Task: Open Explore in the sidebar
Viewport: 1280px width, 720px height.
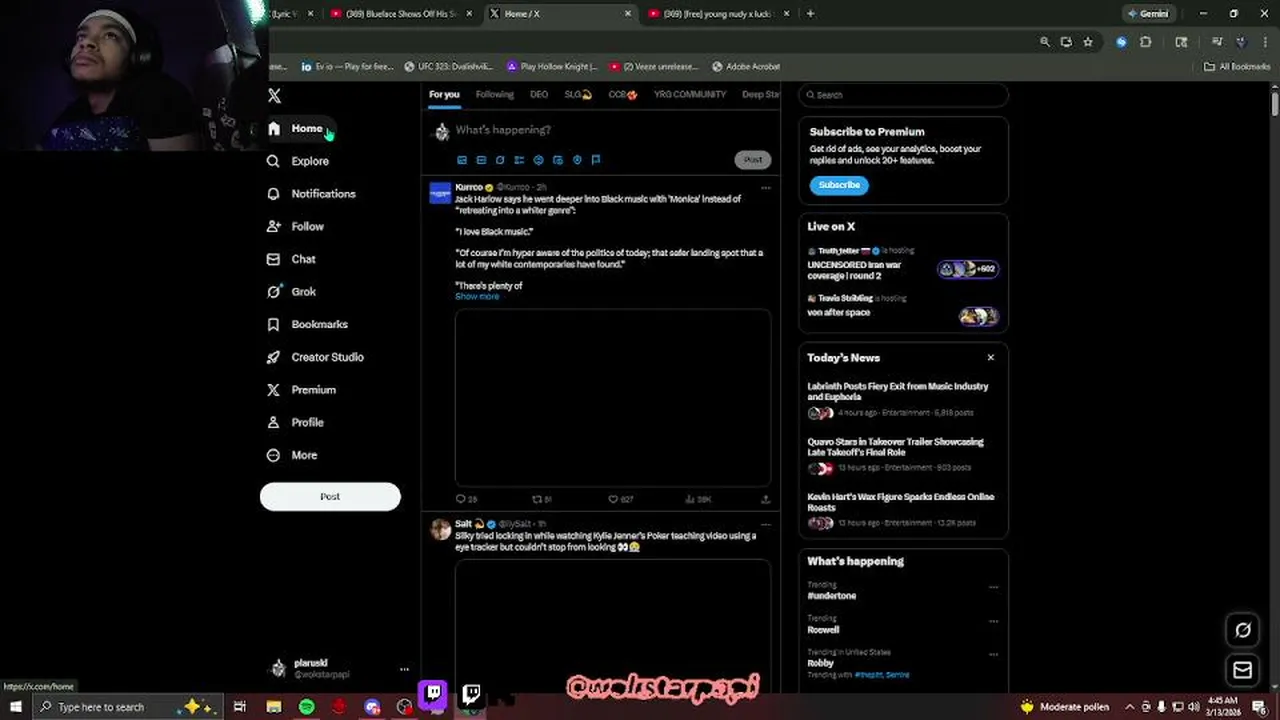Action: pos(298,161)
